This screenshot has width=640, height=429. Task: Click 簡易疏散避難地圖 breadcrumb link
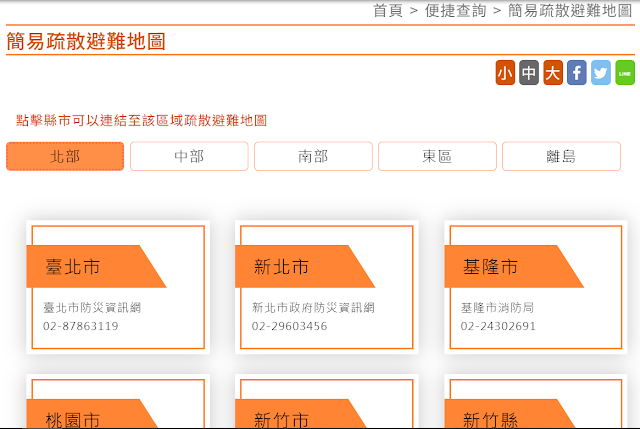click(570, 11)
